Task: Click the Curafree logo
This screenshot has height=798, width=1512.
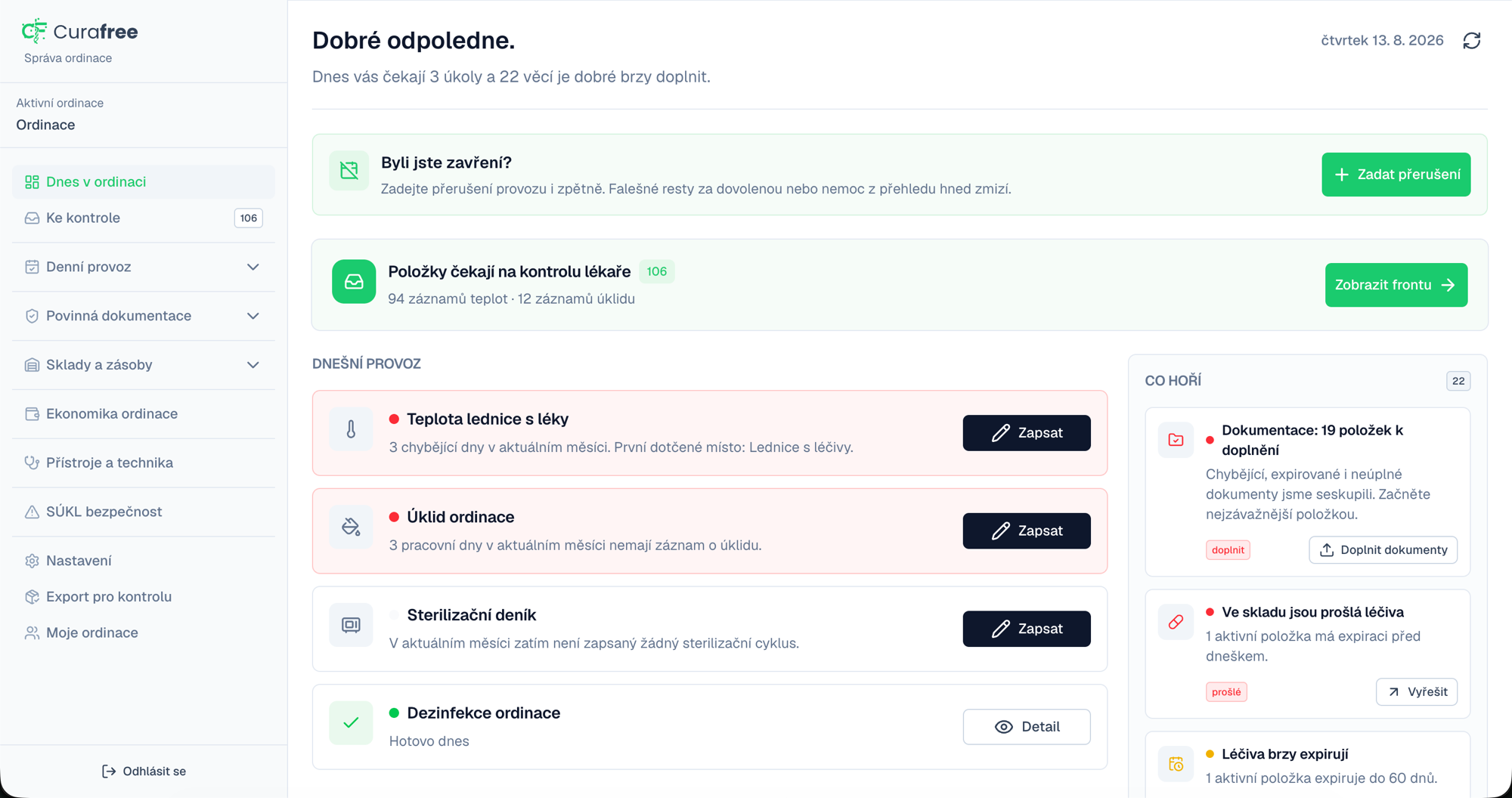Action: pos(79,31)
